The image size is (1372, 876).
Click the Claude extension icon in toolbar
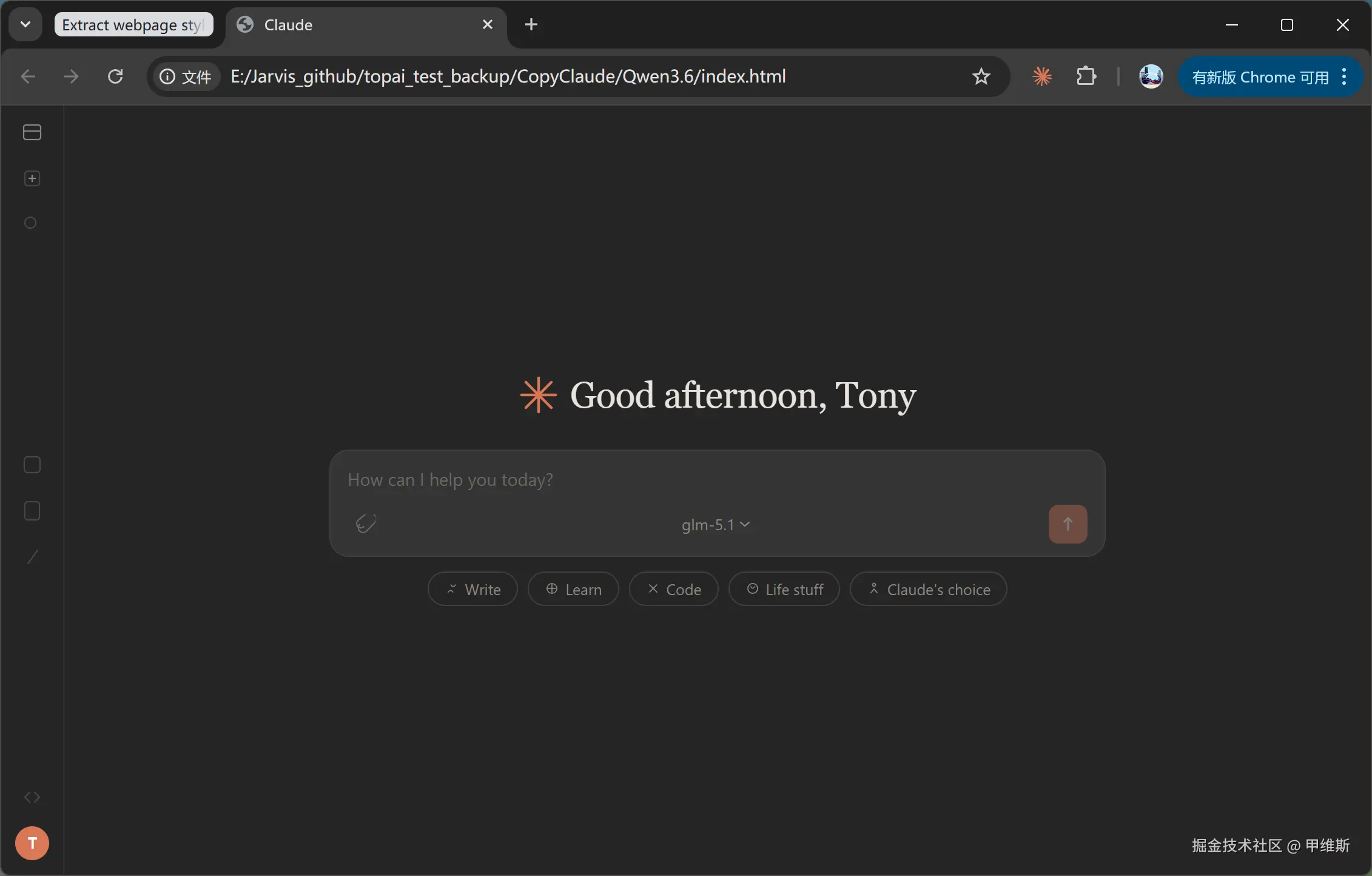click(1042, 76)
